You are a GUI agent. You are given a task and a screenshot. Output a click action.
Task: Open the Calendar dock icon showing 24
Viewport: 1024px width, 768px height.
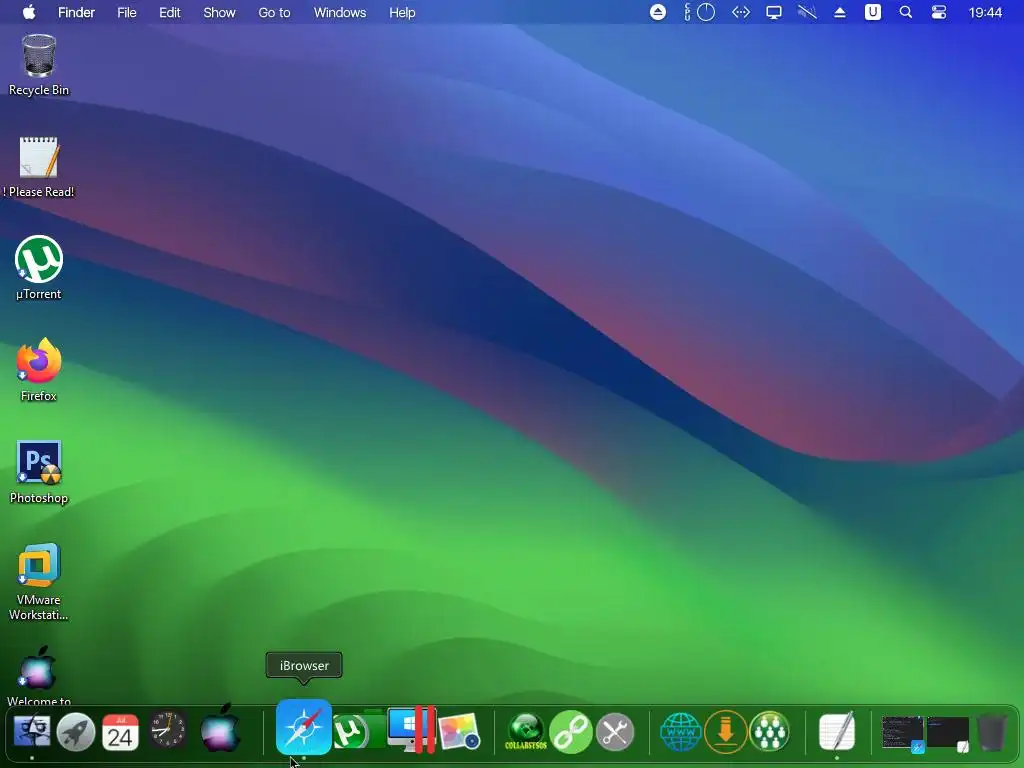tap(120, 732)
